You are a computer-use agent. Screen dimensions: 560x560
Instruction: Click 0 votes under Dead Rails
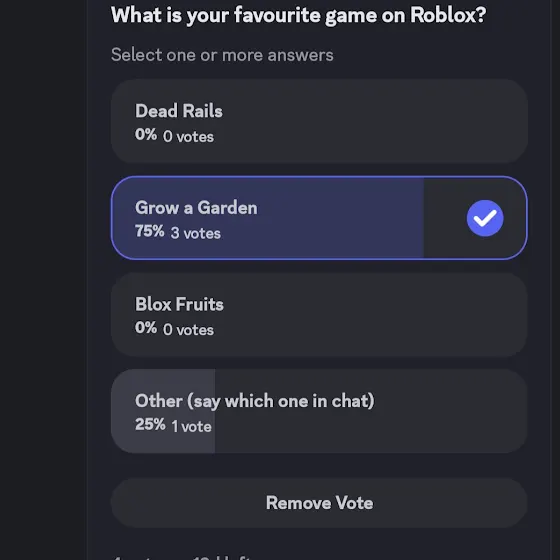pyautogui.click(x=188, y=136)
